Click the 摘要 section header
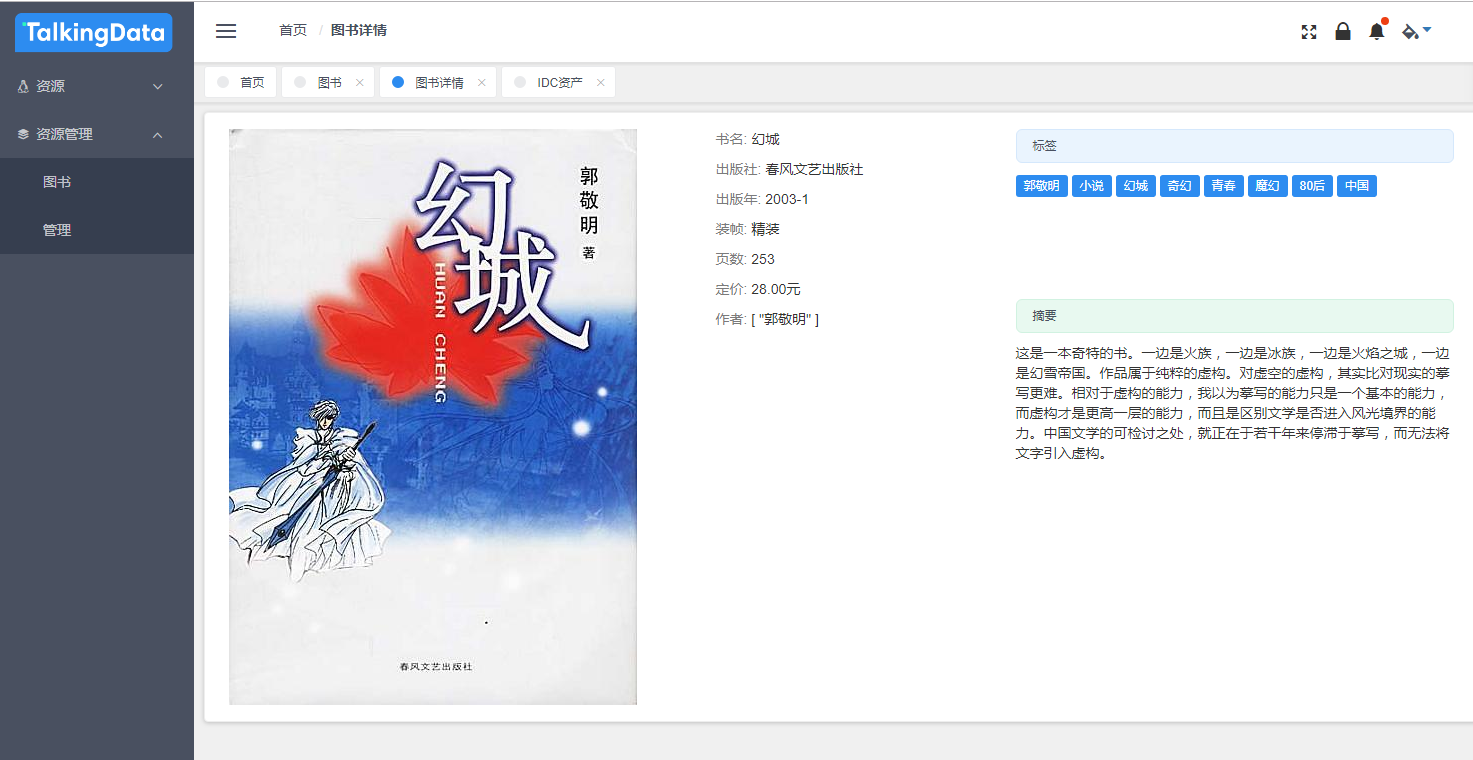1473x760 pixels. coord(1234,316)
